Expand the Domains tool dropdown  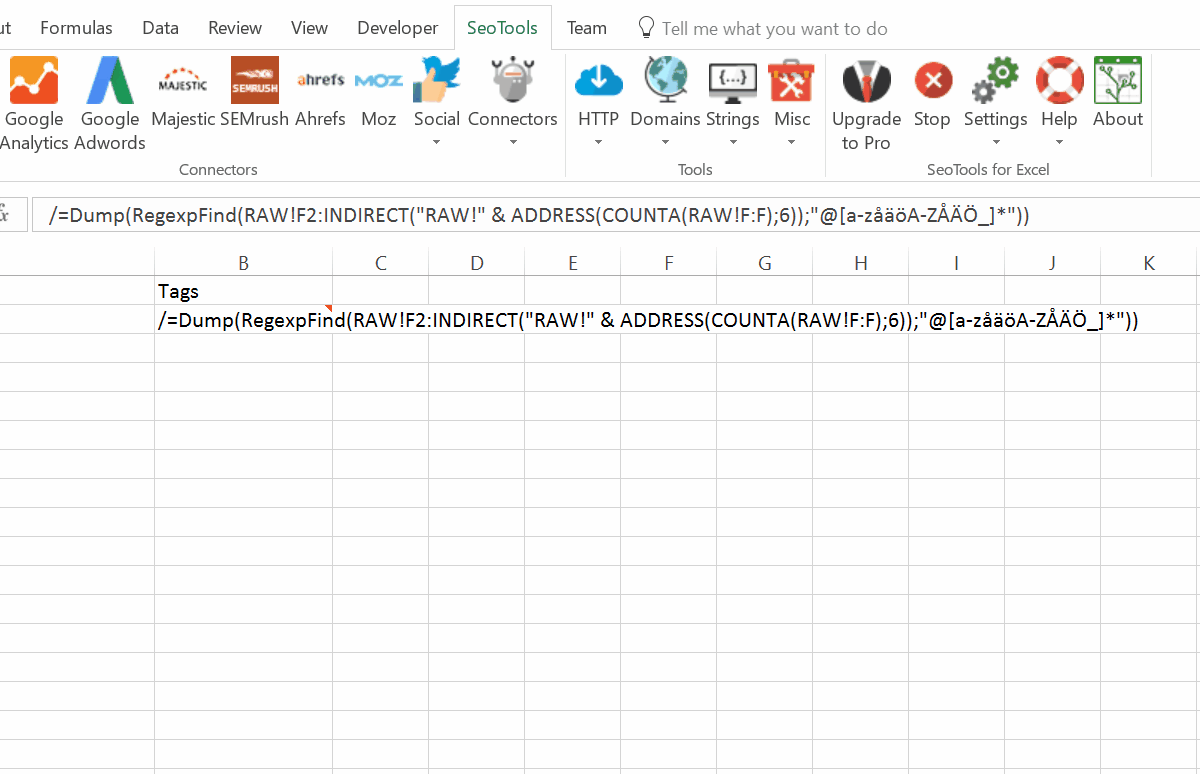pyautogui.click(x=665, y=143)
